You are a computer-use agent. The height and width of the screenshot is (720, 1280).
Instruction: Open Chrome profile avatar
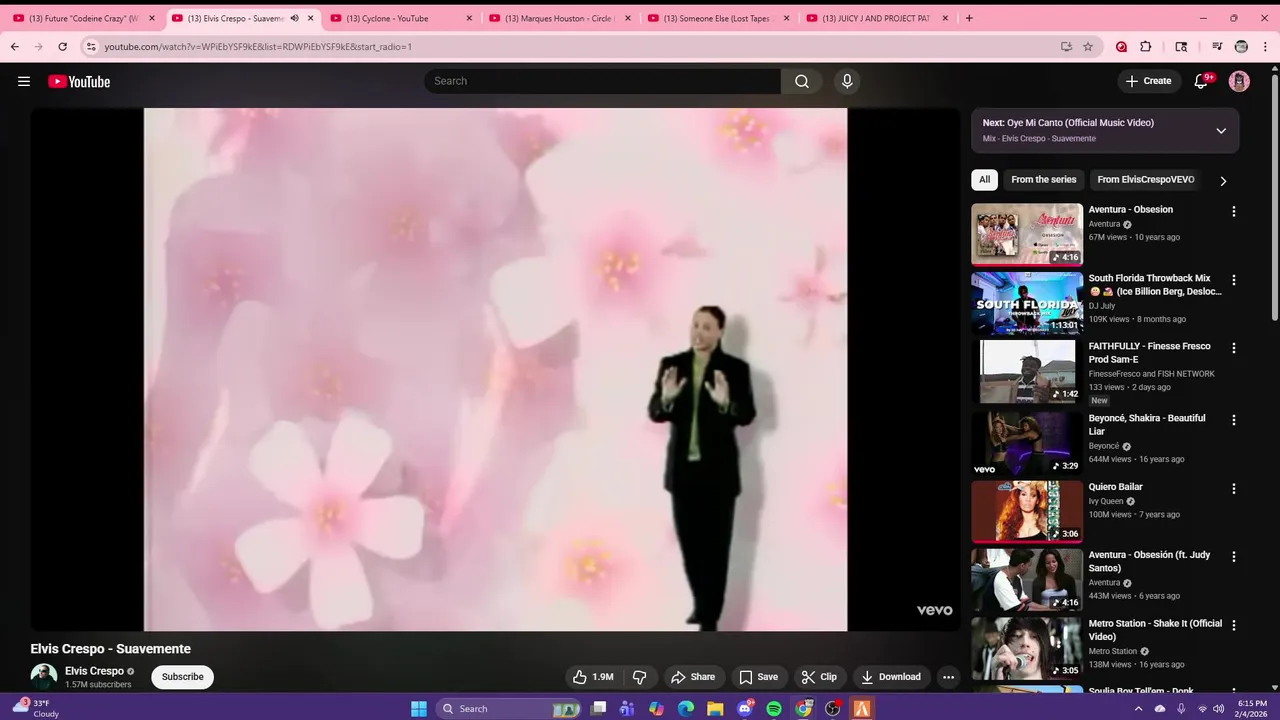1241,46
